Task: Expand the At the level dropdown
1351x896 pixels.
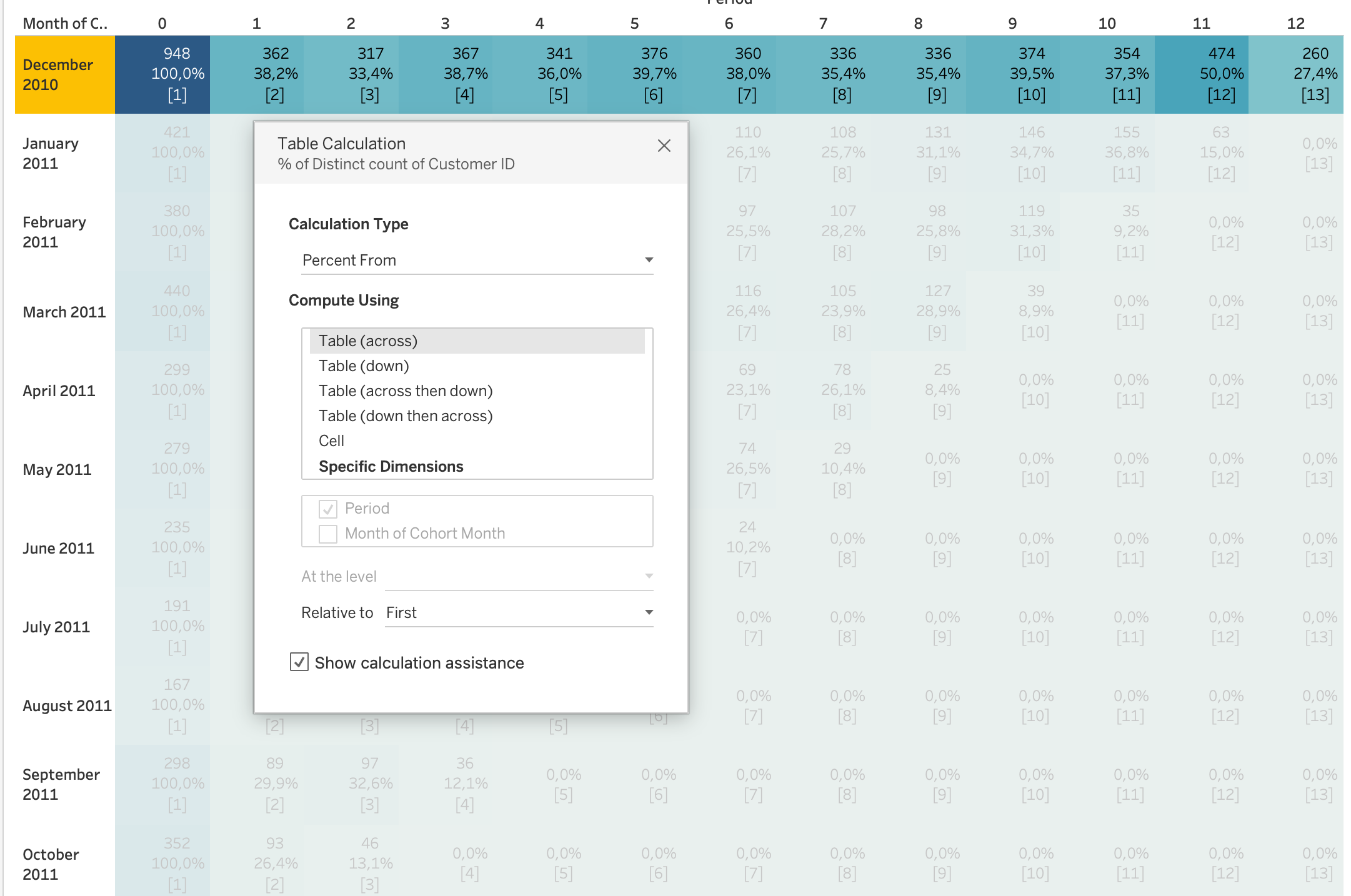Action: click(x=519, y=576)
